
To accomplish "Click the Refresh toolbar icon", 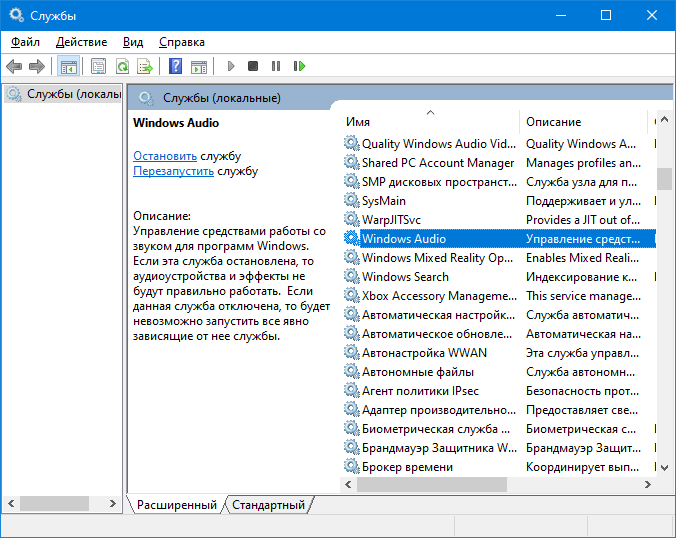I will (122, 66).
